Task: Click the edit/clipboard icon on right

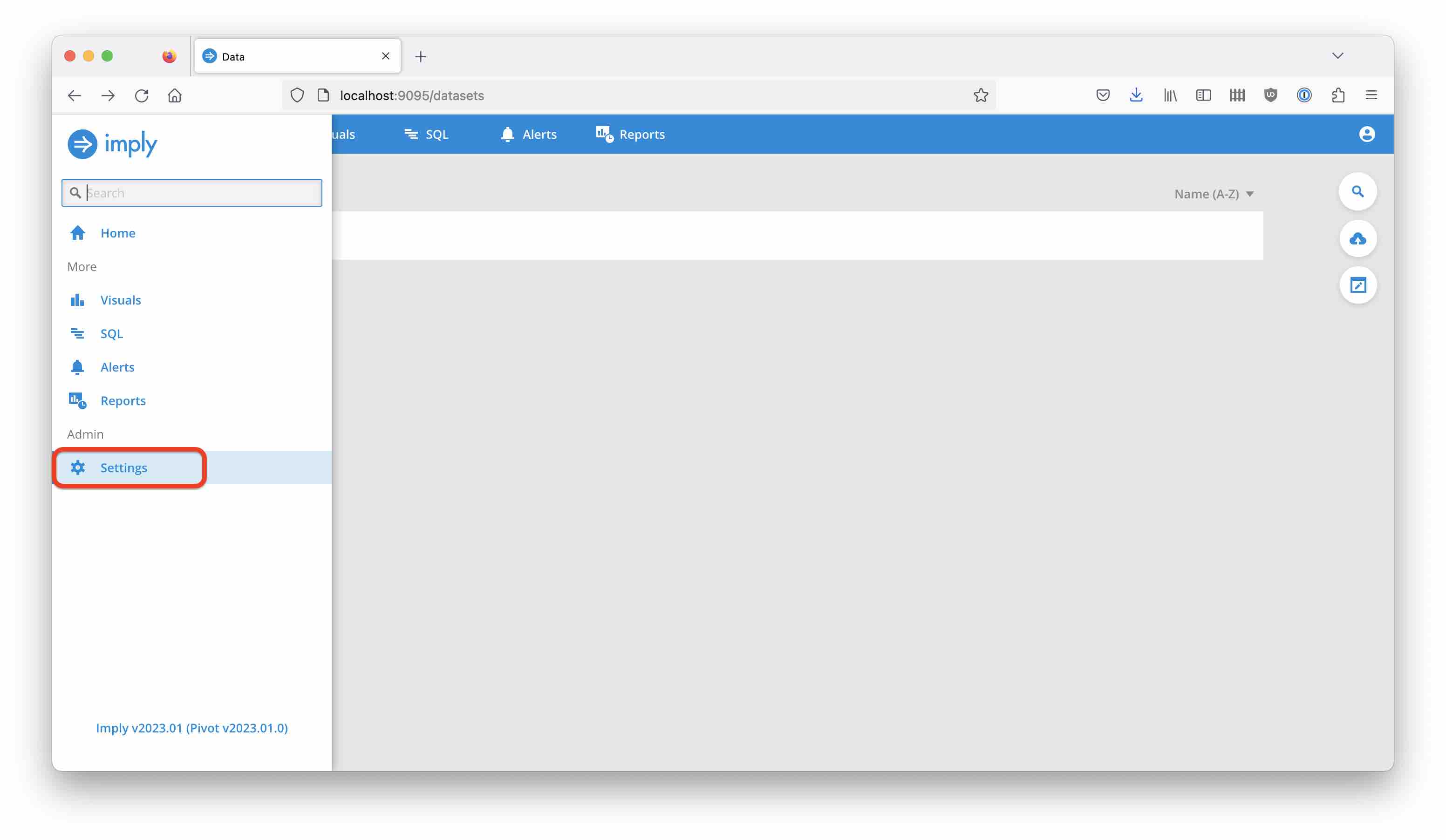Action: (x=1358, y=285)
